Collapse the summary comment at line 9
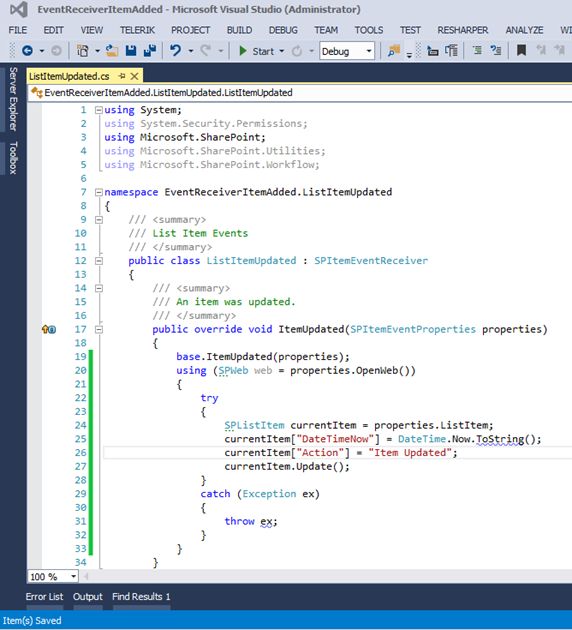Viewport: 572px width, 630px height. point(99,220)
